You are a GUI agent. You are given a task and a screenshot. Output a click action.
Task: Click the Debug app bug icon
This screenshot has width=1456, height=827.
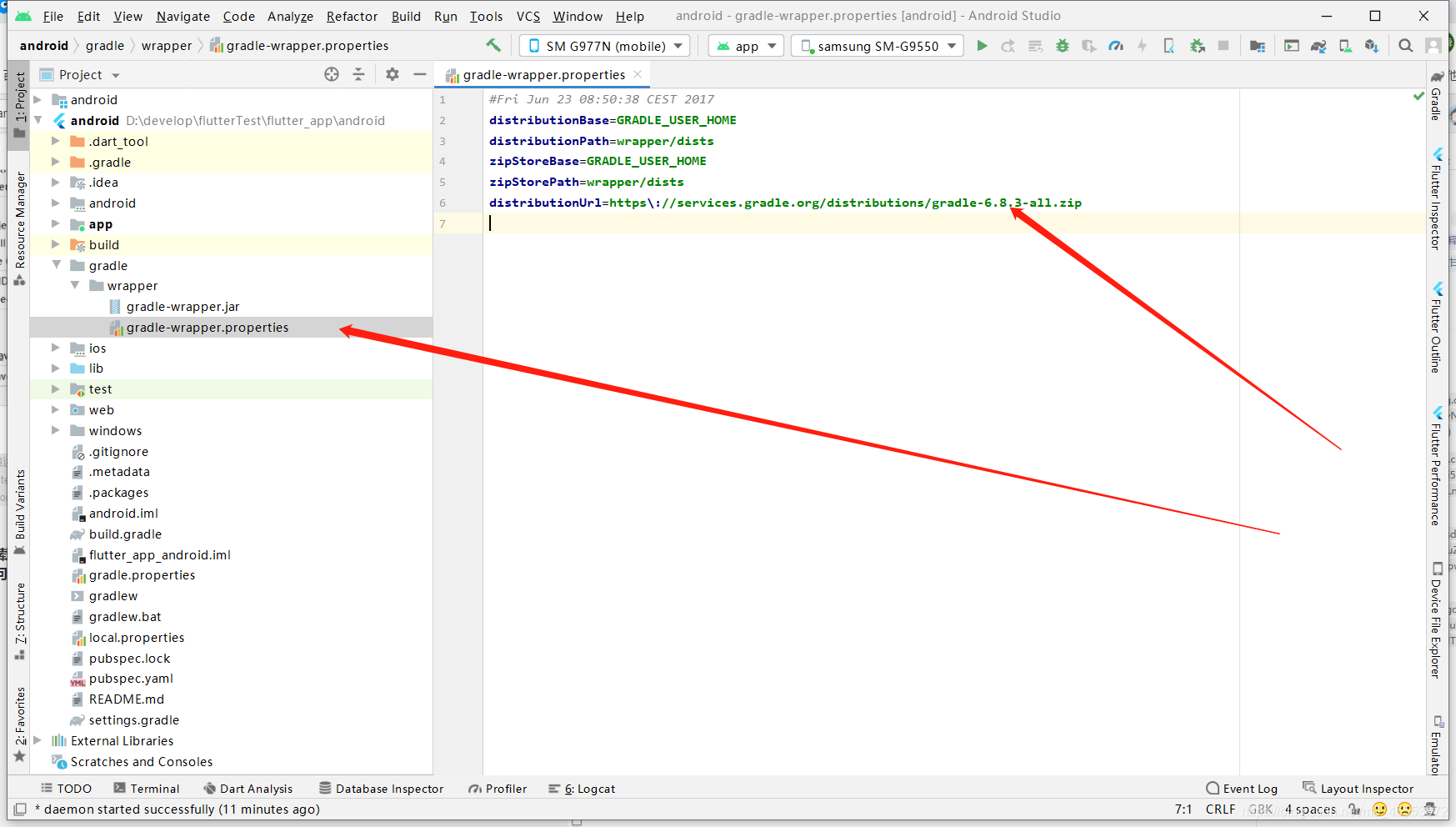(x=1063, y=46)
